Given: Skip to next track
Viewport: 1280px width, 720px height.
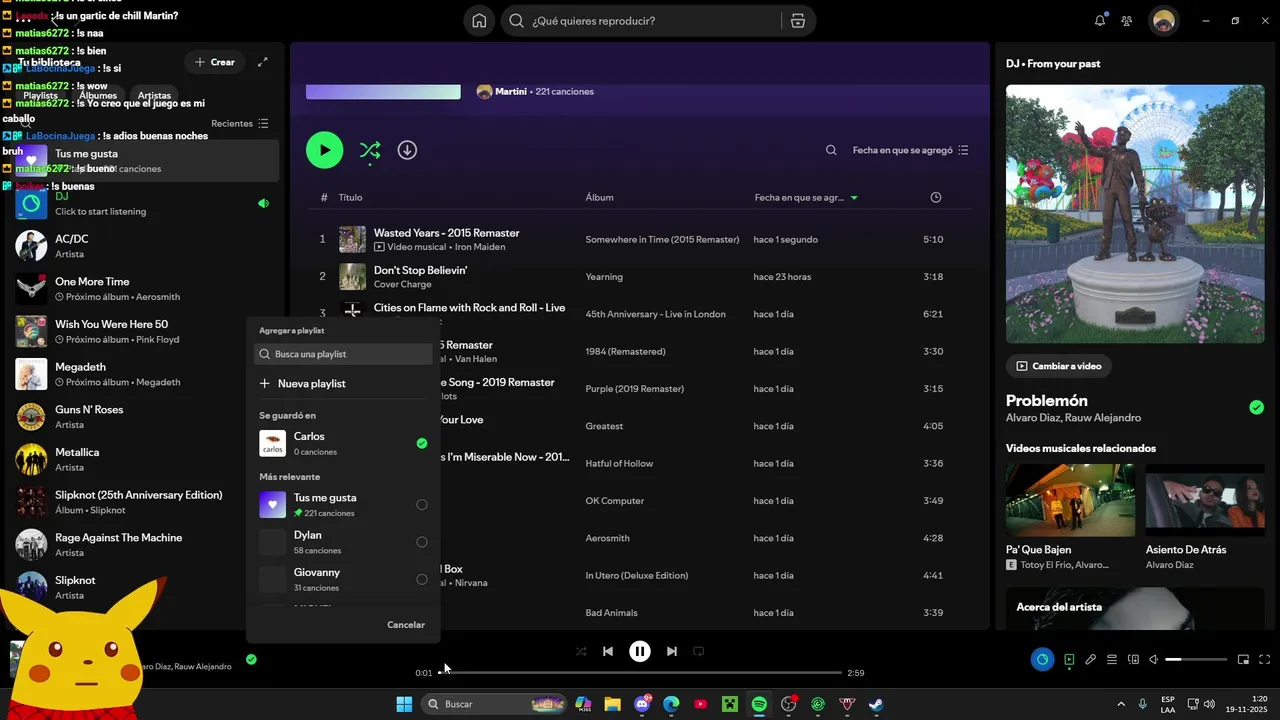Looking at the screenshot, I should tap(672, 651).
